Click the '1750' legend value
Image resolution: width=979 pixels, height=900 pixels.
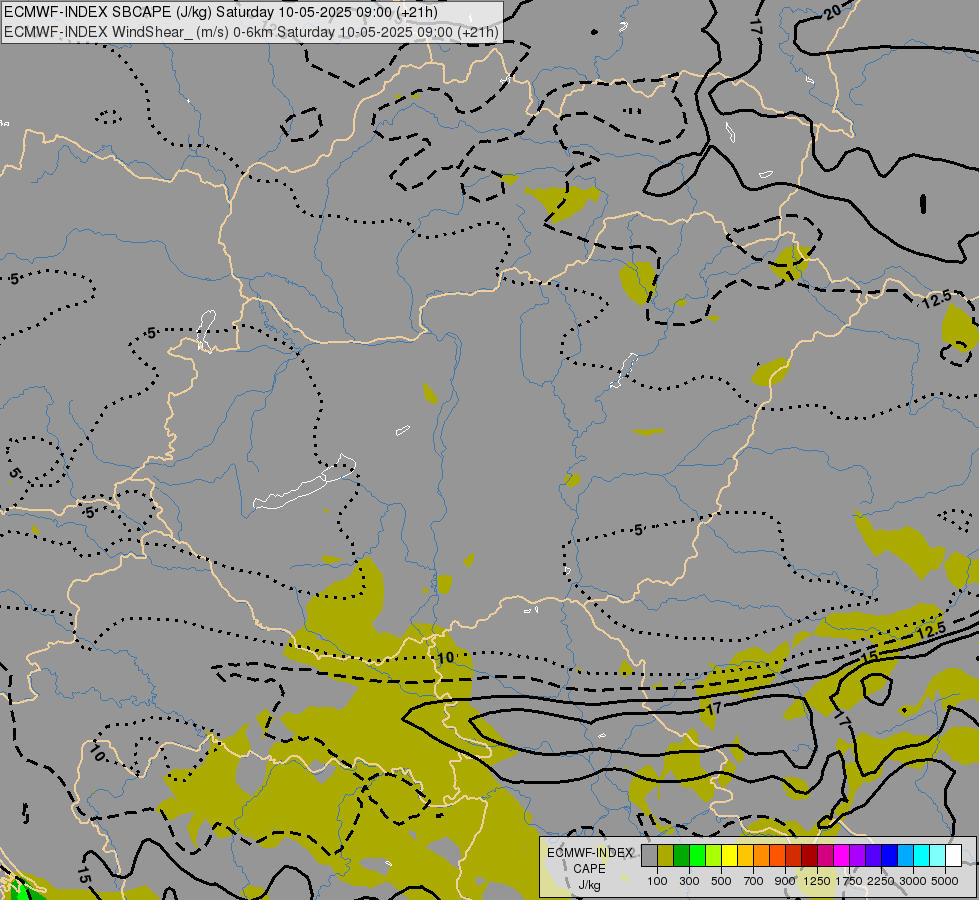click(849, 881)
